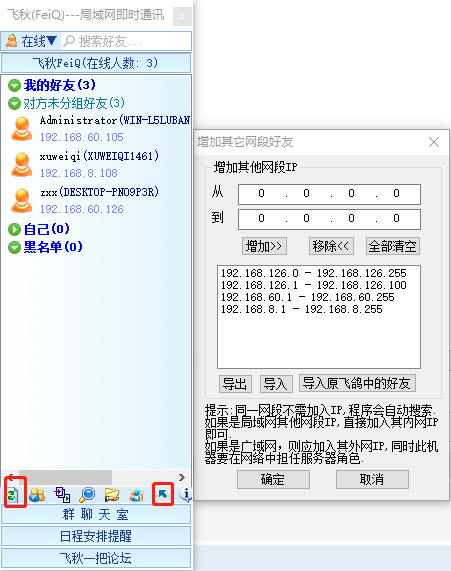Collapse the 我的好友(3) group
The width and height of the screenshot is (451, 571).
click(x=14, y=86)
